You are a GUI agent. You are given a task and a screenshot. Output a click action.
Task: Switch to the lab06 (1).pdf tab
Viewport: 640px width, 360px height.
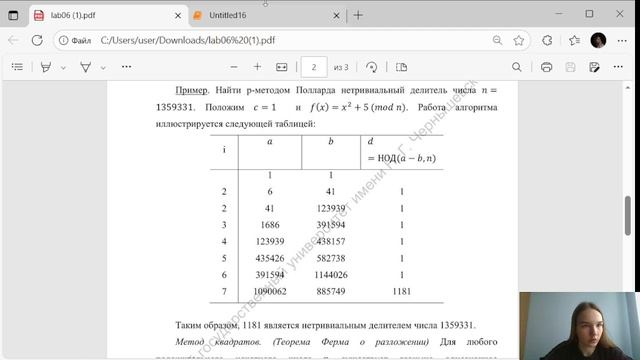[x=108, y=16]
